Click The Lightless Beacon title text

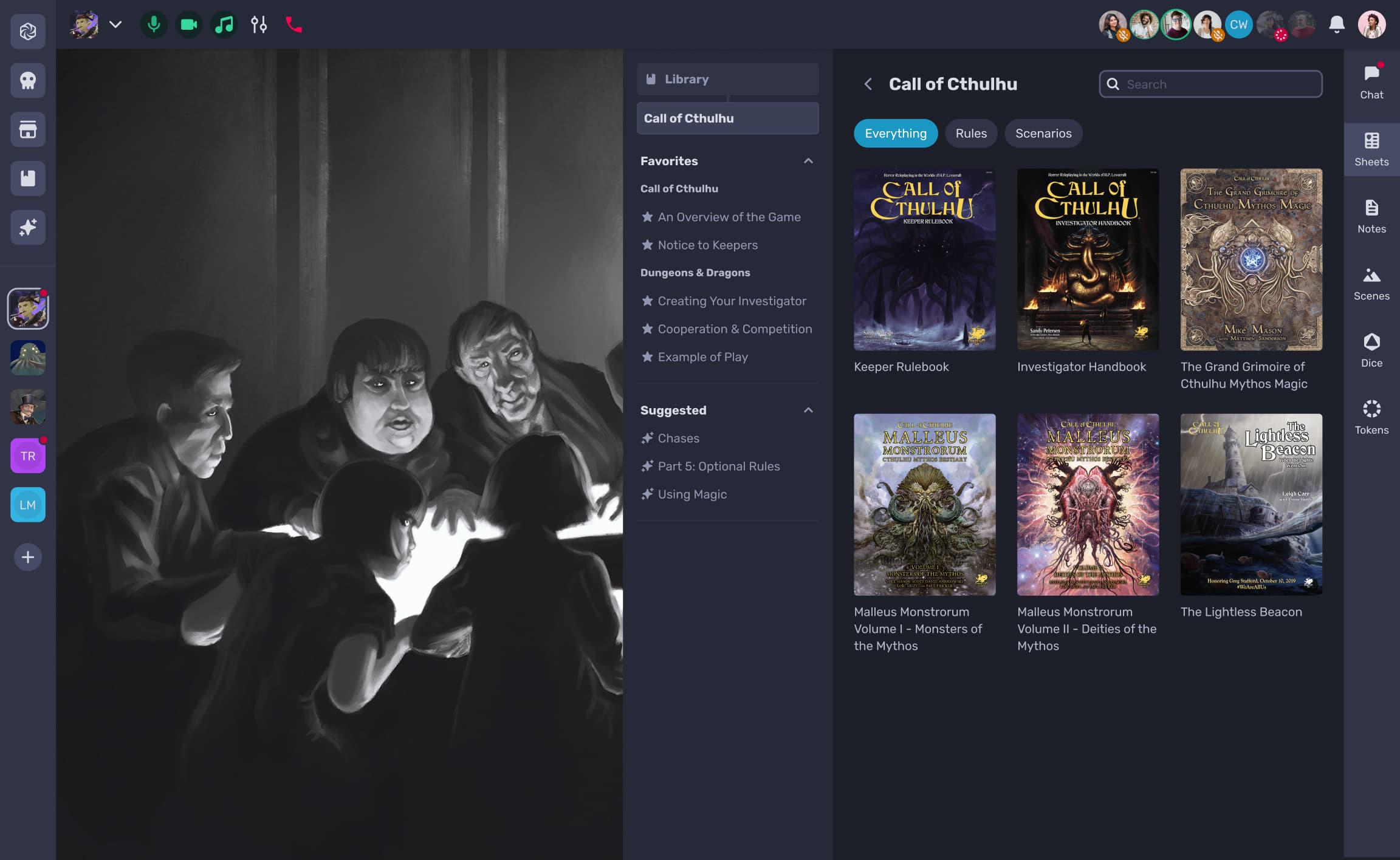[1241, 612]
